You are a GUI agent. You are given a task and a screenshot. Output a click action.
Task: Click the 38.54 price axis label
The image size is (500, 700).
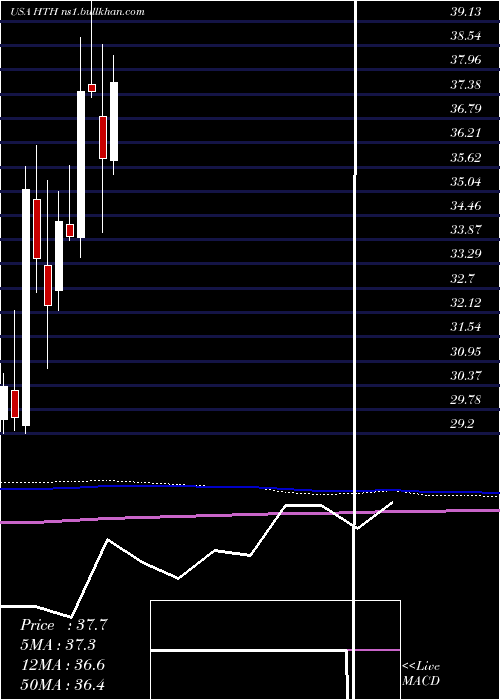(x=466, y=36)
